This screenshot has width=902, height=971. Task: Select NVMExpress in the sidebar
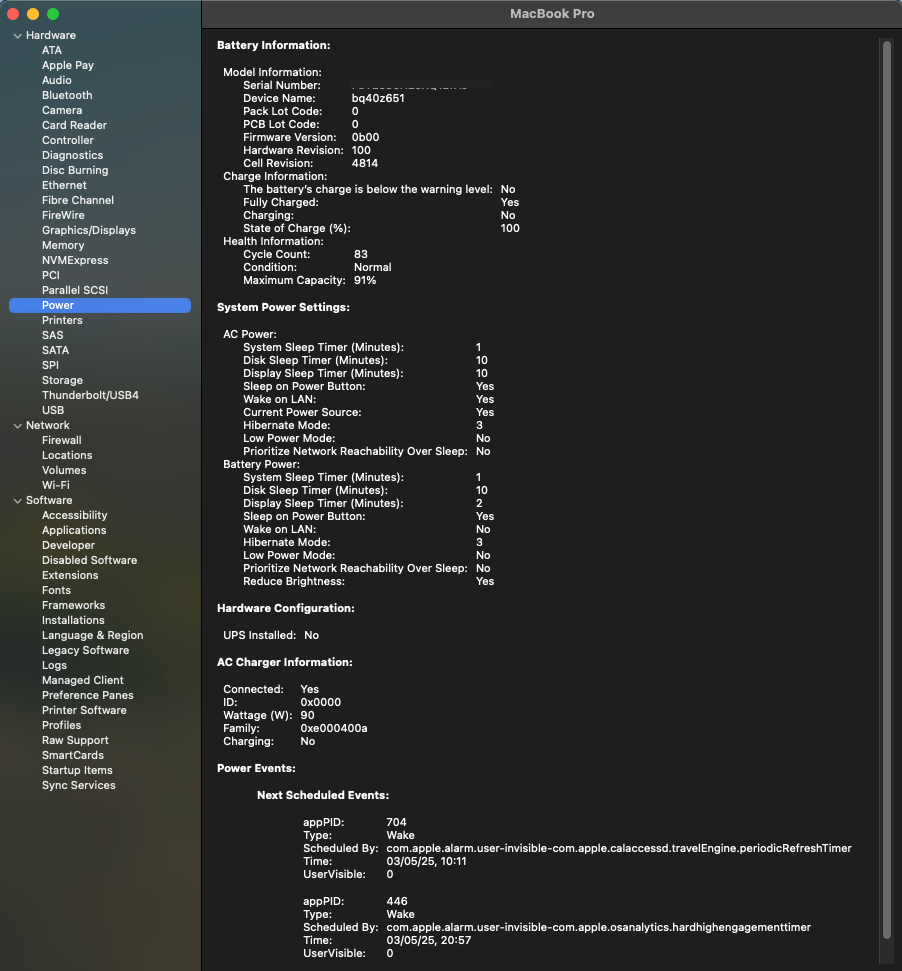click(75, 260)
